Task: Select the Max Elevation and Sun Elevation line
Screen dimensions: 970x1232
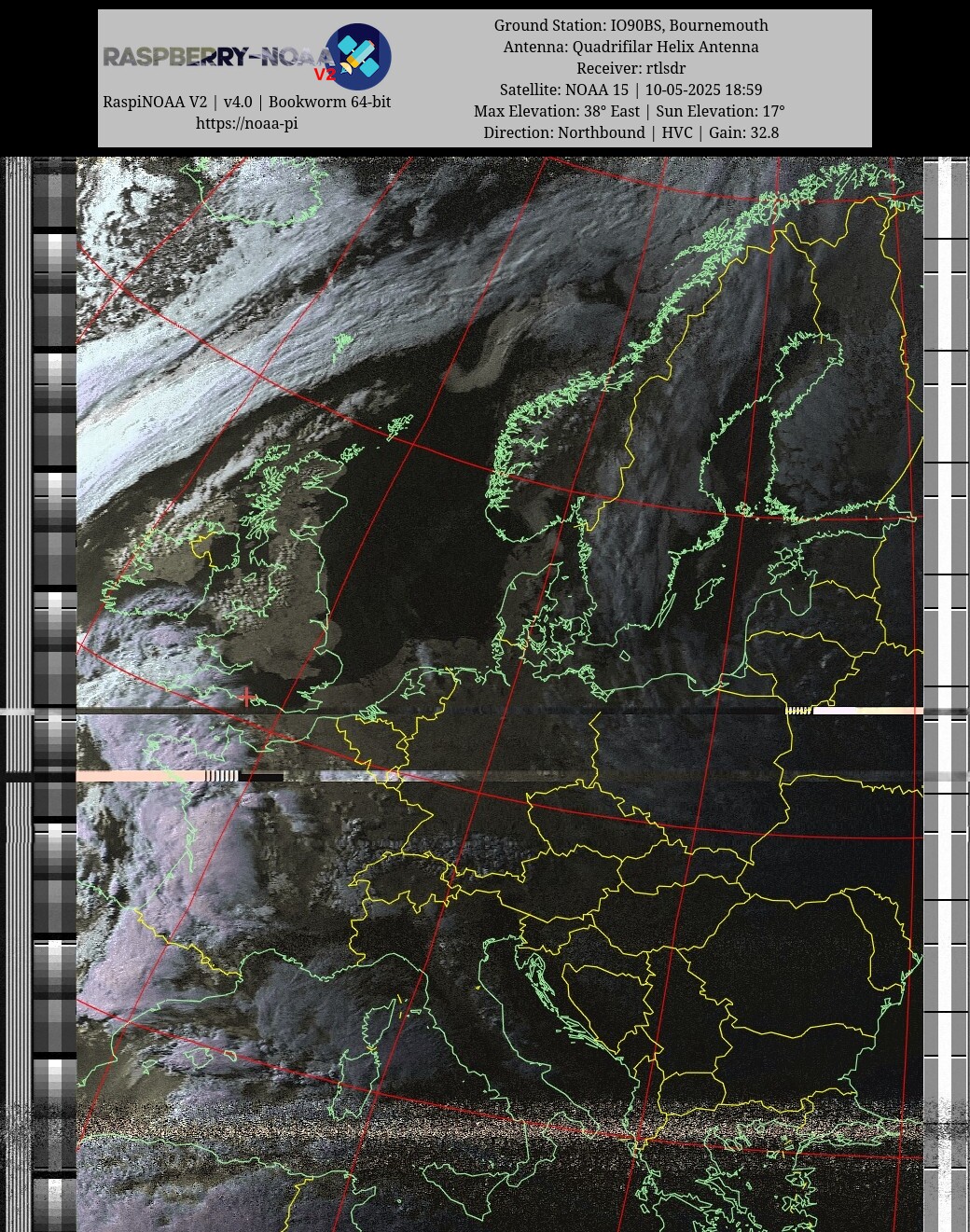Action: click(x=630, y=111)
